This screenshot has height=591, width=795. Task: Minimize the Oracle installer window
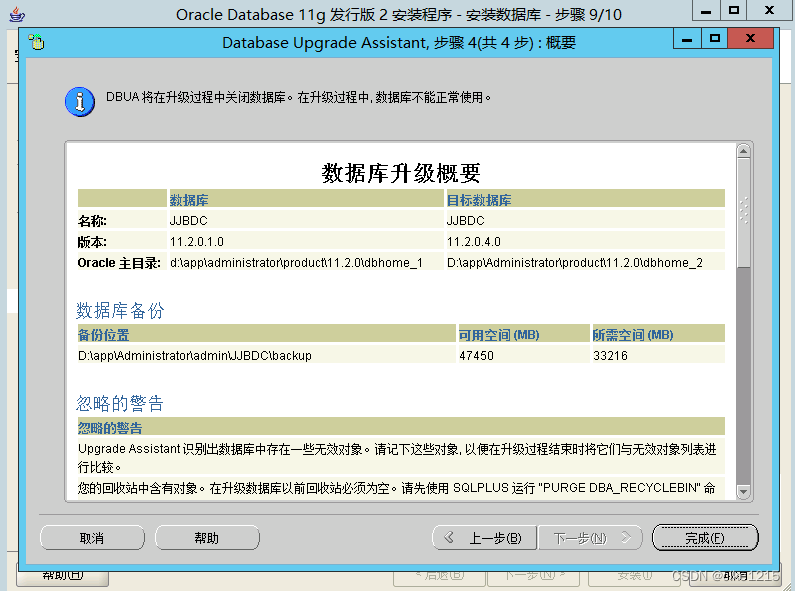pyautogui.click(x=706, y=10)
